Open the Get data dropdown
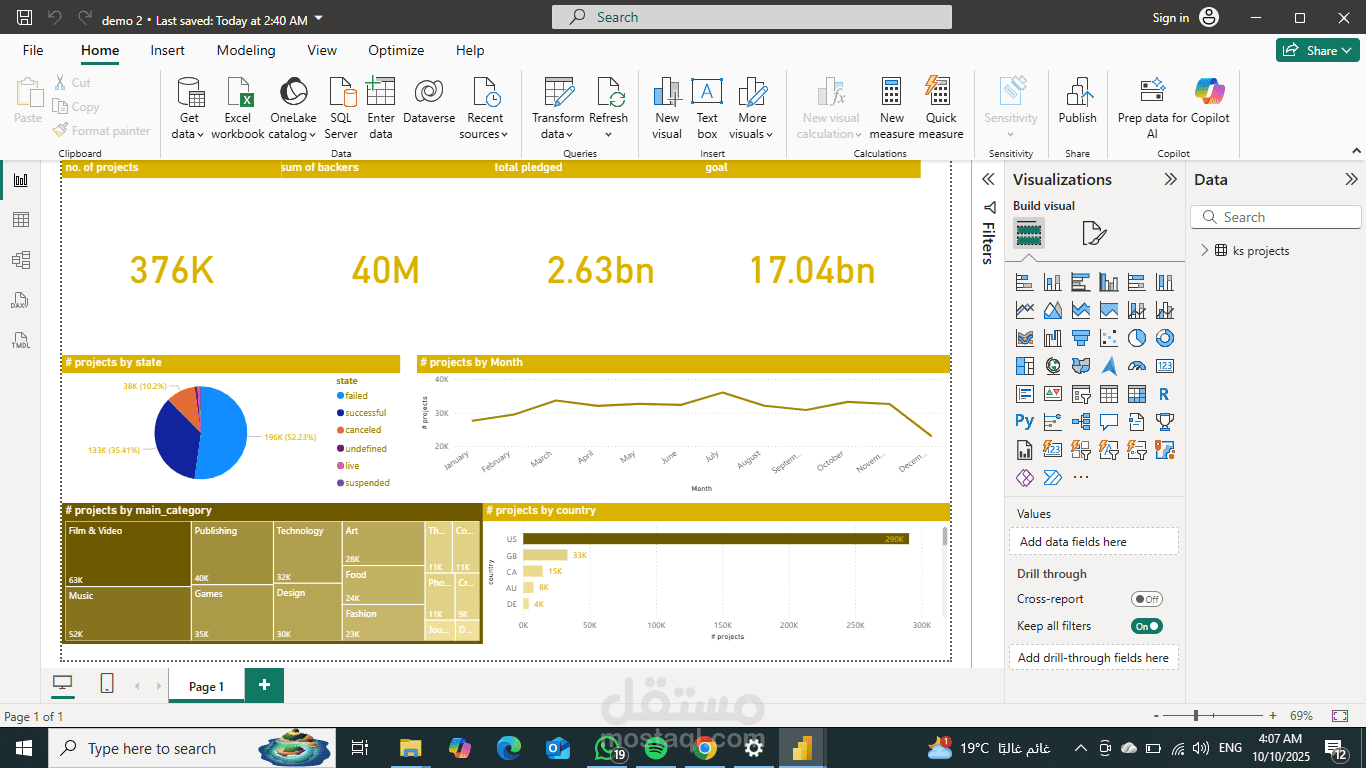Screen dimensions: 1366x768 point(187,108)
